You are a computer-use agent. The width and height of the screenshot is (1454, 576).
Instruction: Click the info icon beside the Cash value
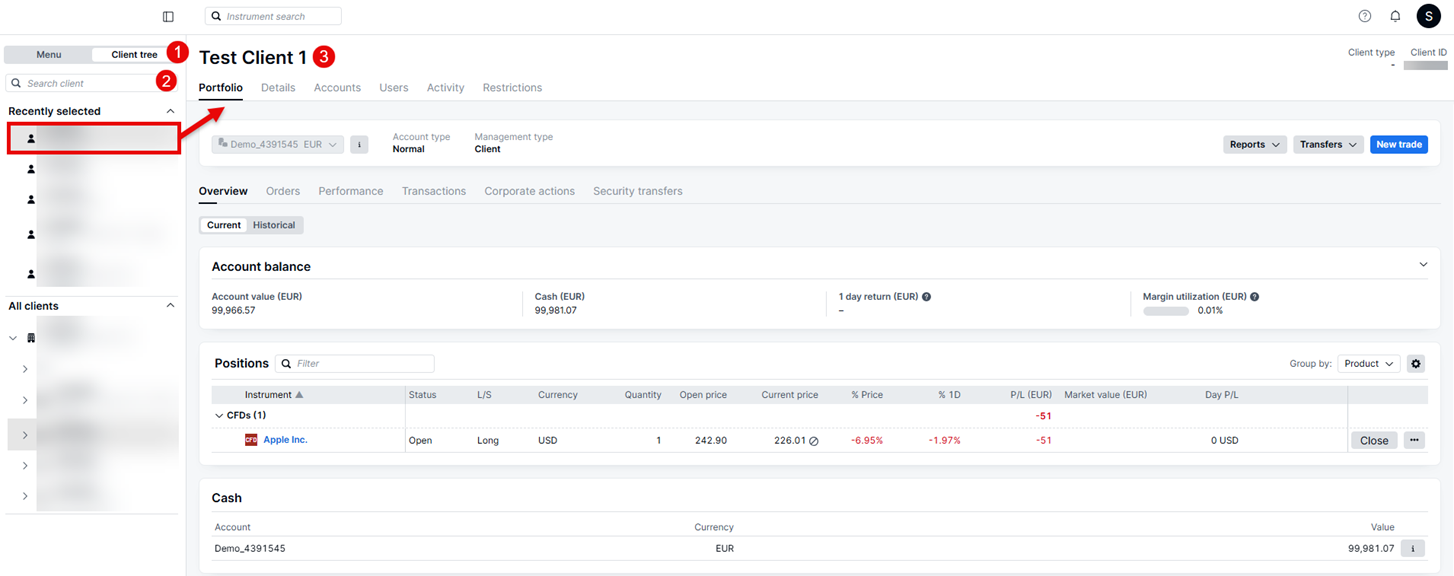click(x=1412, y=548)
